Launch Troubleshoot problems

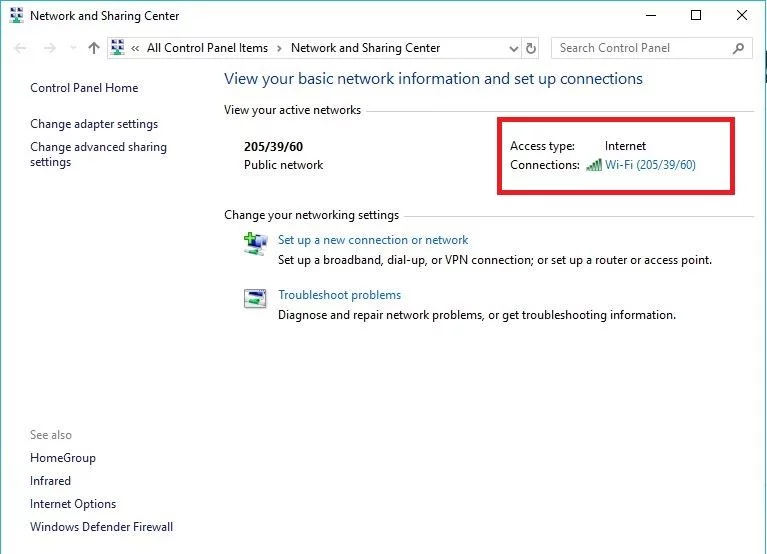[x=339, y=295]
